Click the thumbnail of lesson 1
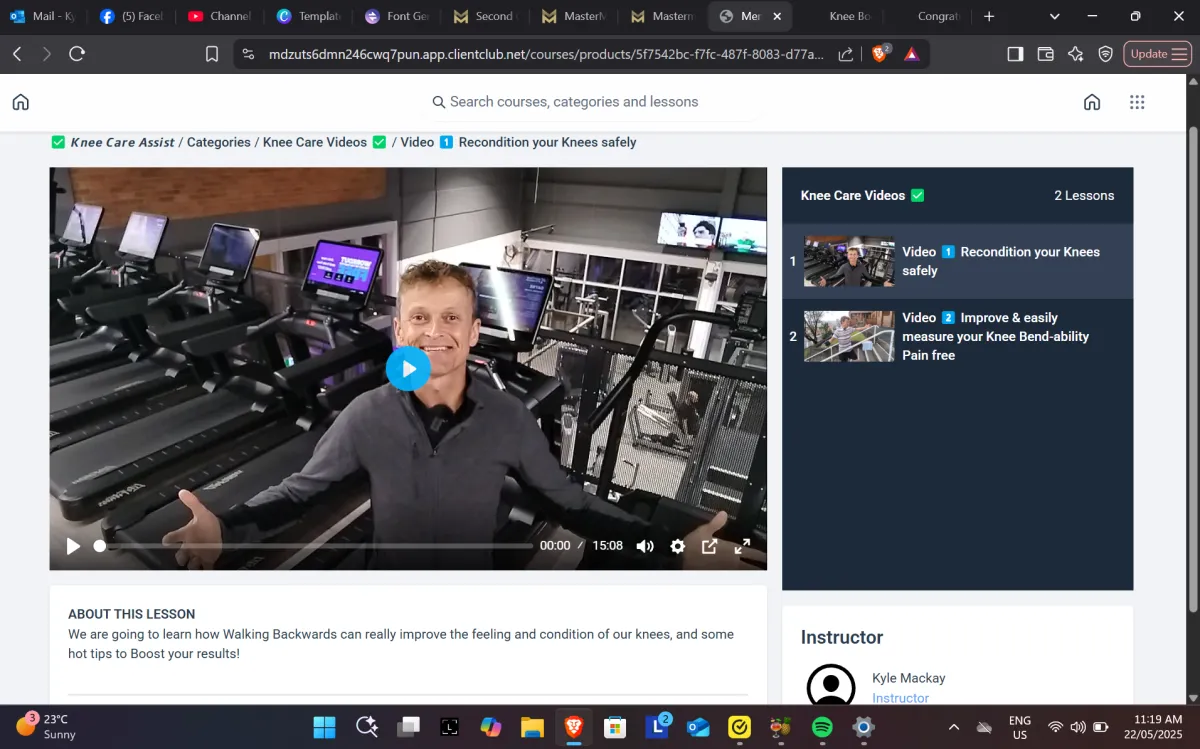This screenshot has width=1200, height=749. point(849,261)
